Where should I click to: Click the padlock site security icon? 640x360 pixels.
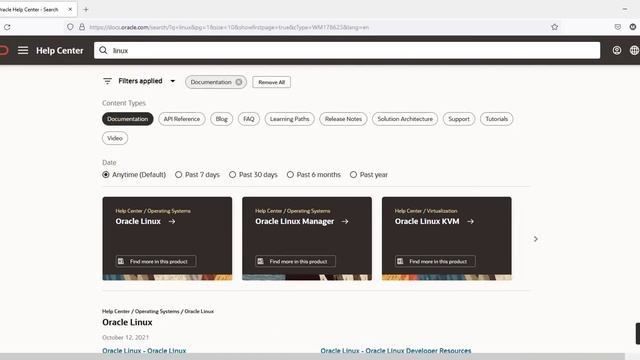[82, 27]
